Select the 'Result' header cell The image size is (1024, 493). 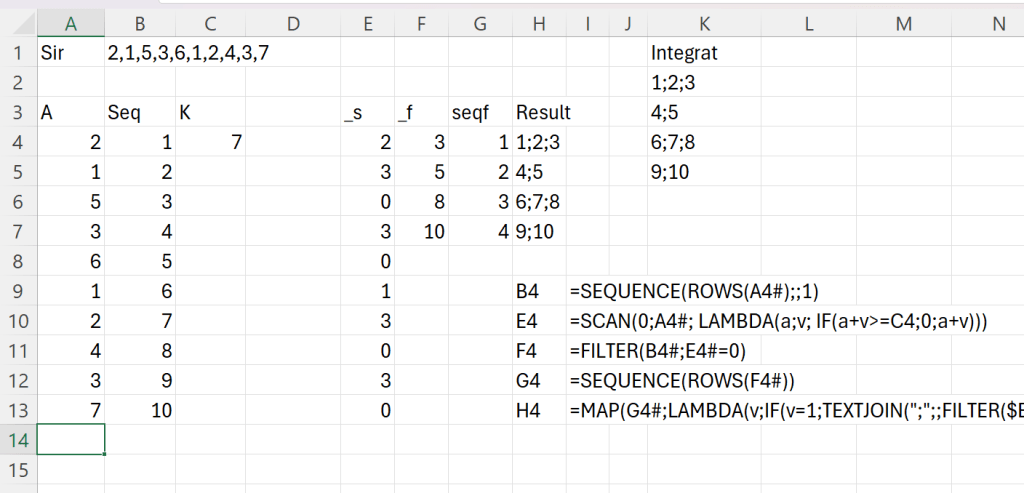click(543, 113)
